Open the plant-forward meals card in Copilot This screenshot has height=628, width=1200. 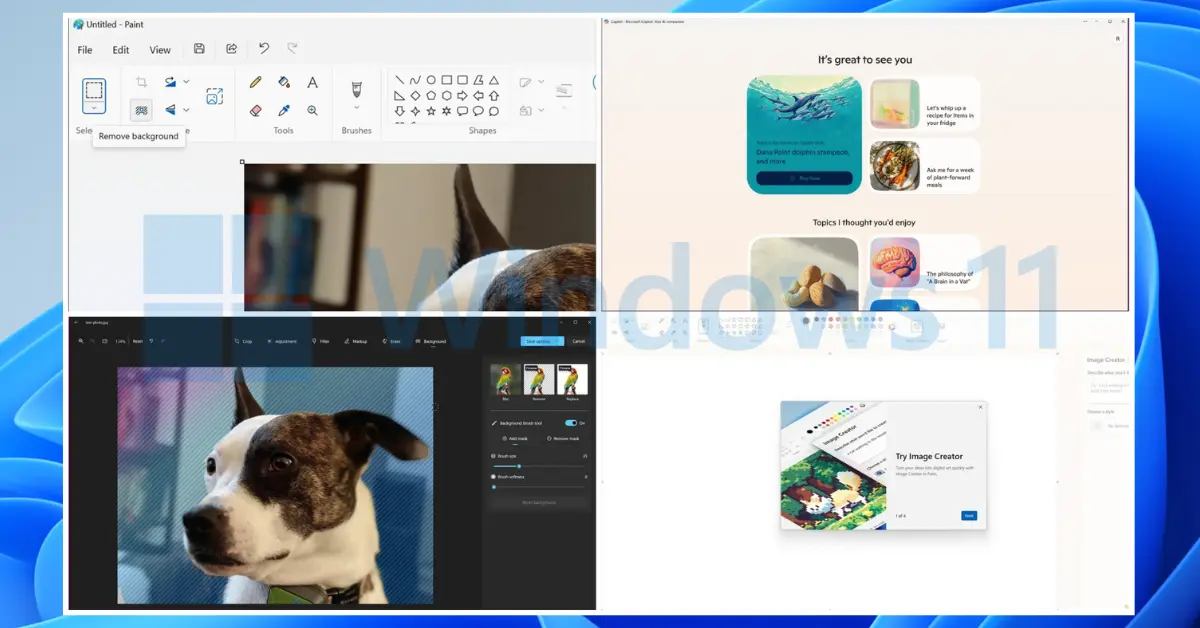pyautogui.click(x=924, y=166)
